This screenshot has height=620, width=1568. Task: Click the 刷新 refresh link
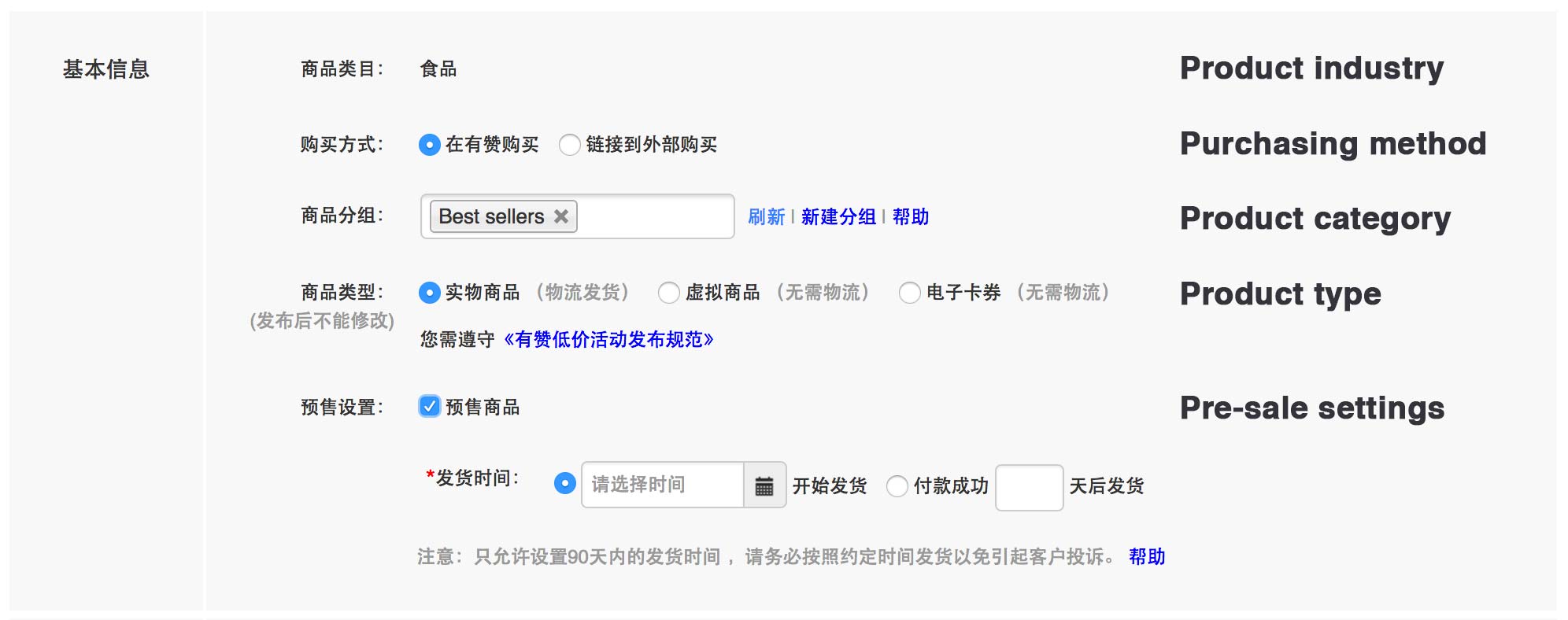point(766,216)
